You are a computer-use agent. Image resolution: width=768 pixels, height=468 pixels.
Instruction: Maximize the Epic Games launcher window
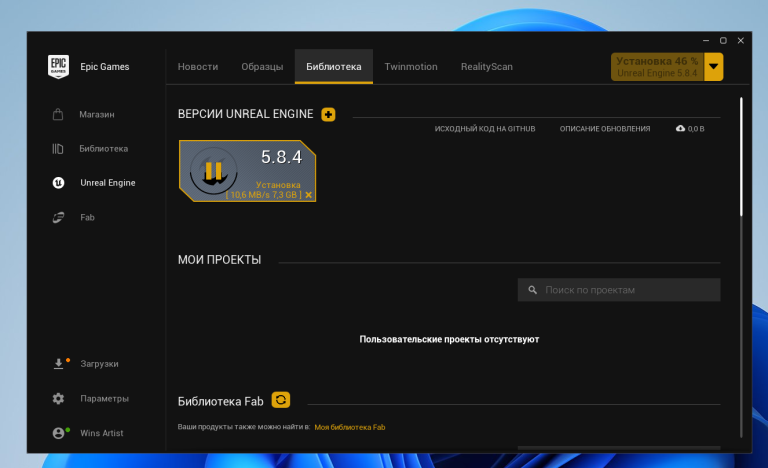tap(723, 41)
